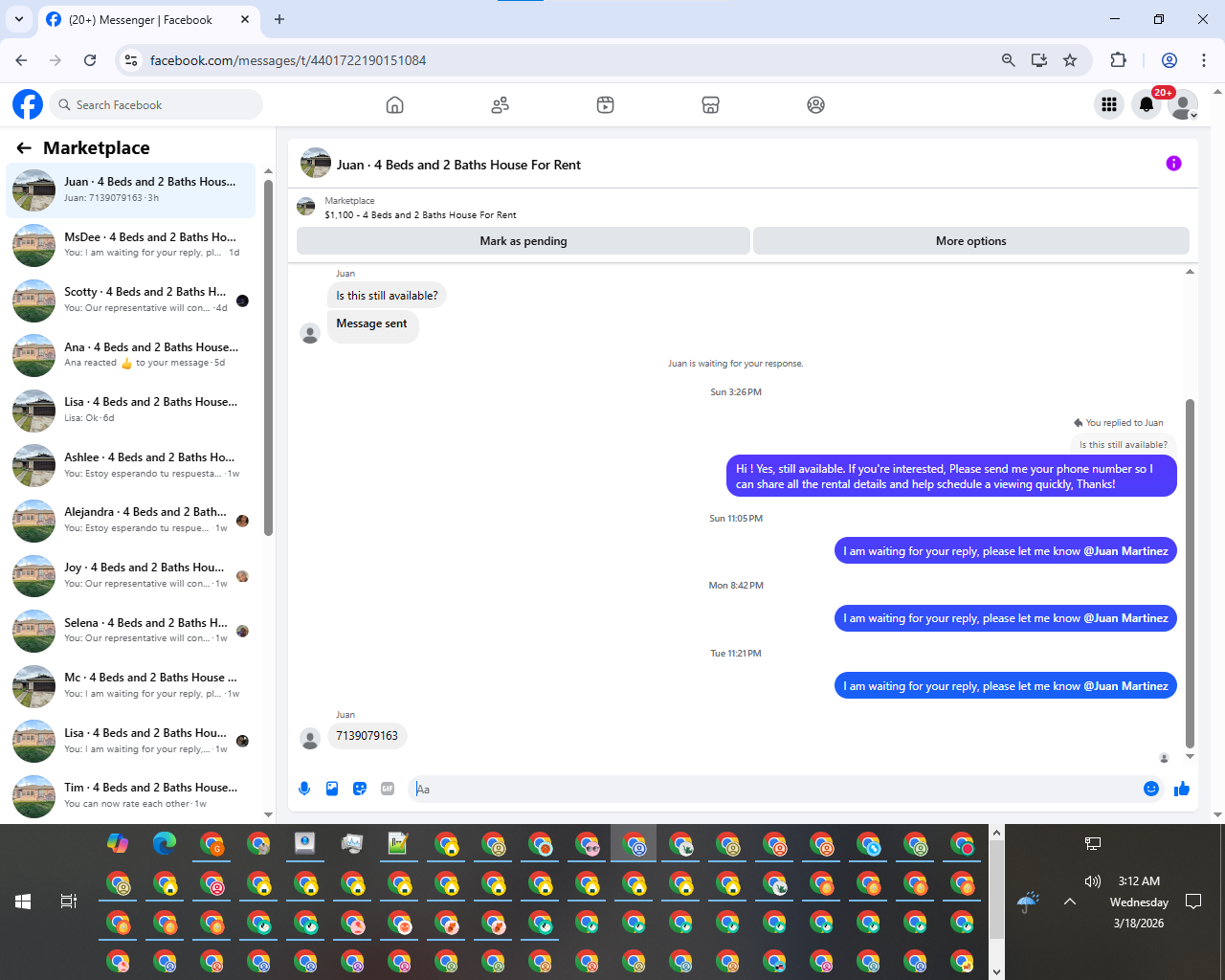Viewport: 1225px width, 980px height.
Task: Open Chrome extensions puzzle icon
Action: [x=1118, y=60]
